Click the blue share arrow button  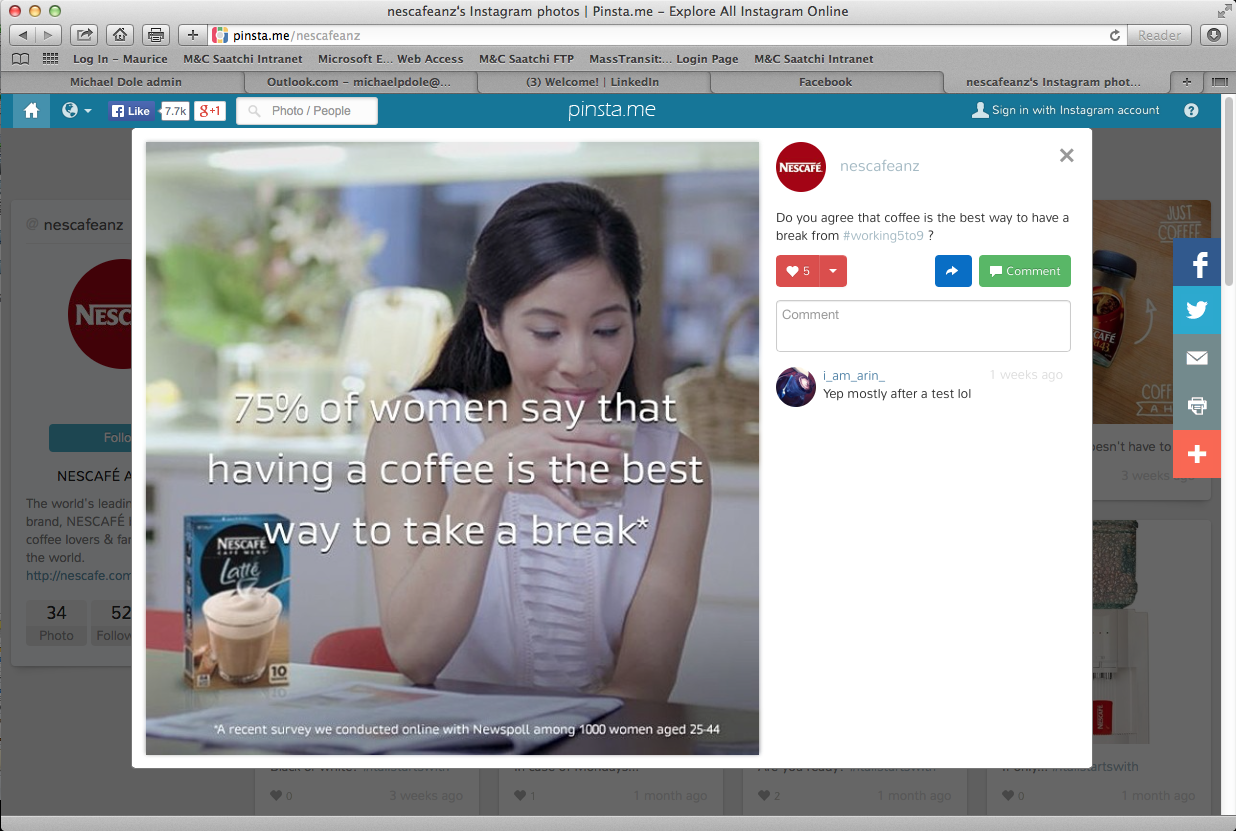coord(953,271)
